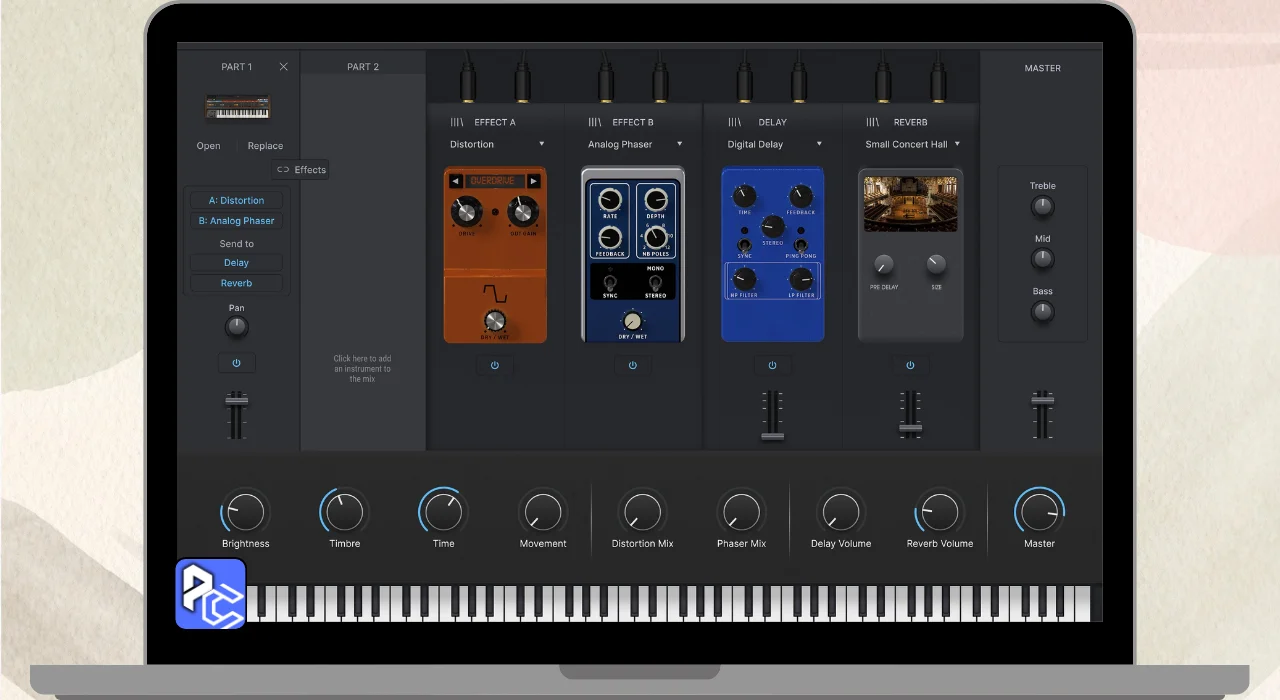
Task: Toggle the Analog Phaser power button
Action: [x=632, y=366]
